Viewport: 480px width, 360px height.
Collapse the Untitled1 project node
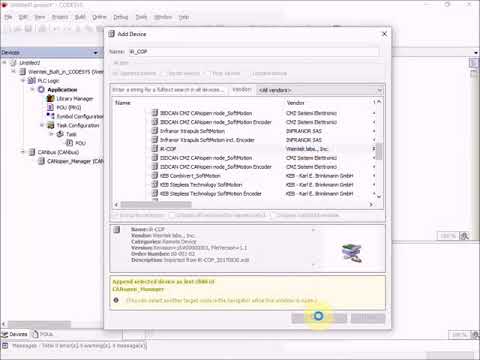click(4, 62)
